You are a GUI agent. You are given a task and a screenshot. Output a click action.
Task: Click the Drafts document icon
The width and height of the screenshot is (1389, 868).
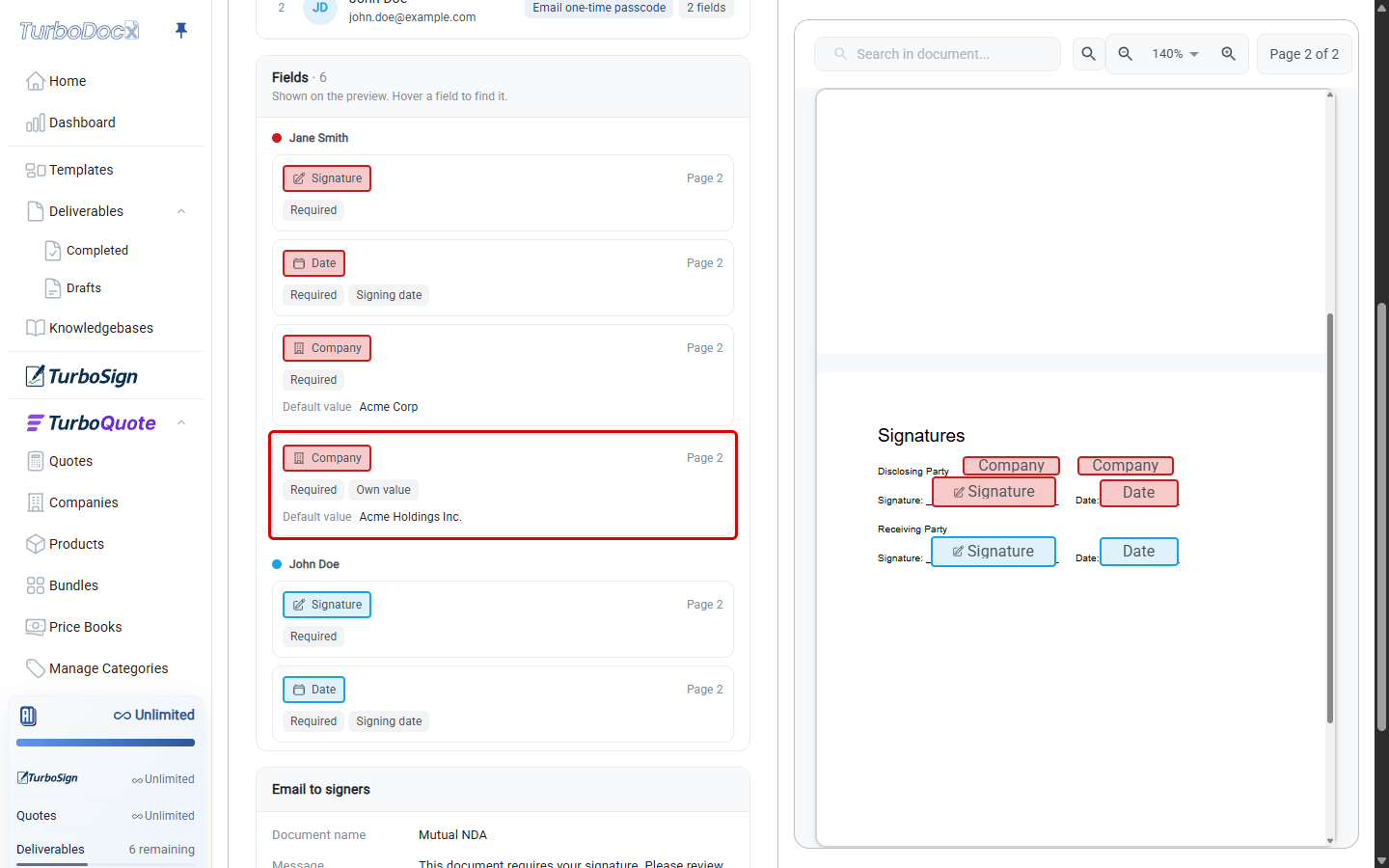(53, 287)
